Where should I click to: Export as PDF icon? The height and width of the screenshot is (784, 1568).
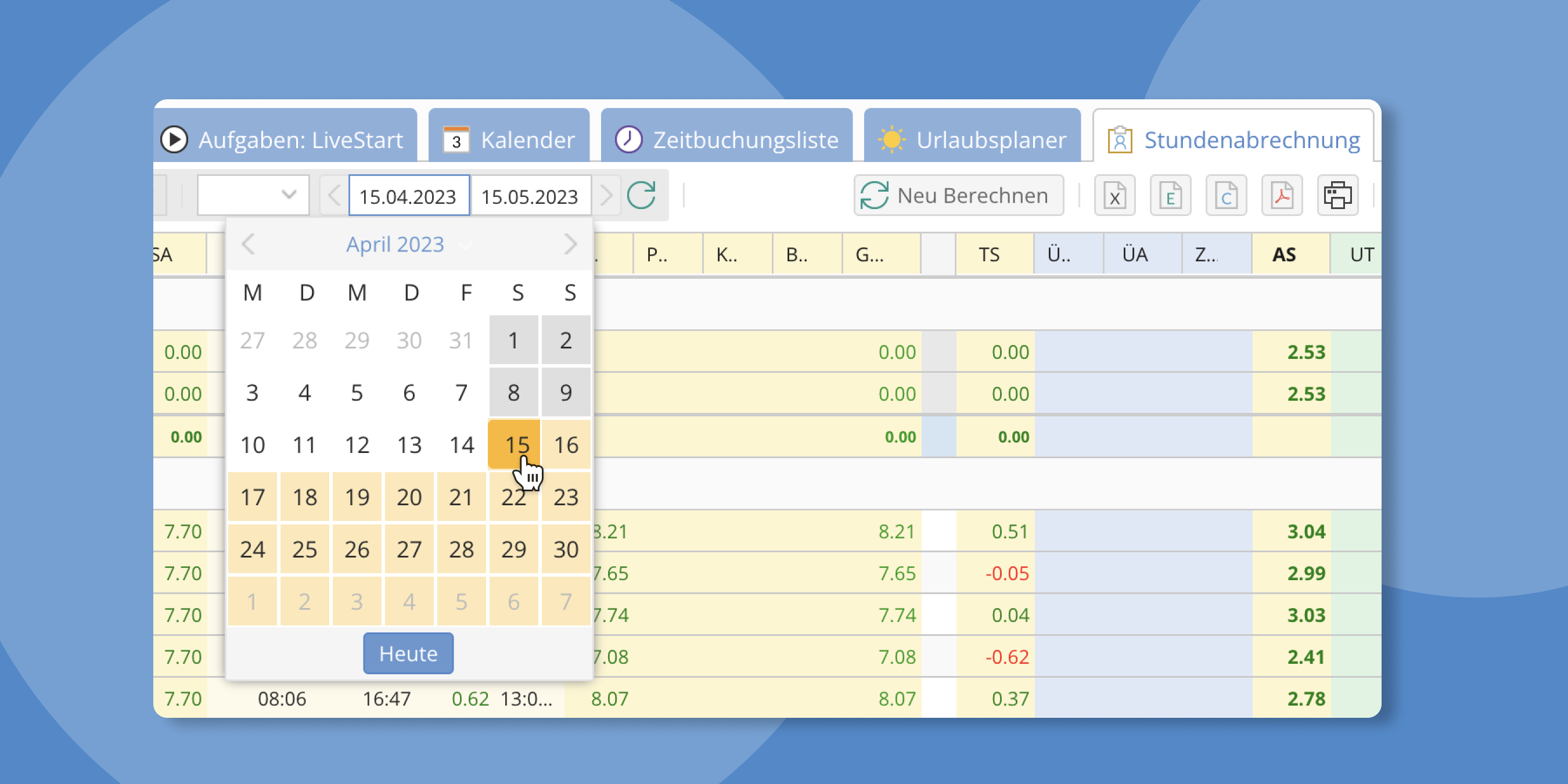click(1282, 195)
